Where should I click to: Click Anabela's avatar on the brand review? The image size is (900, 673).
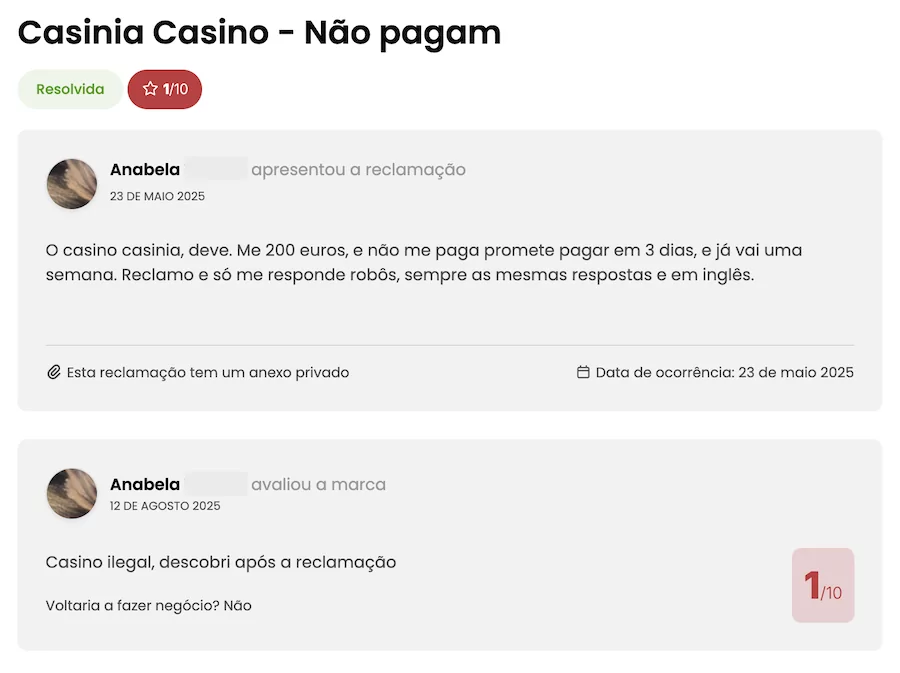[71, 494]
